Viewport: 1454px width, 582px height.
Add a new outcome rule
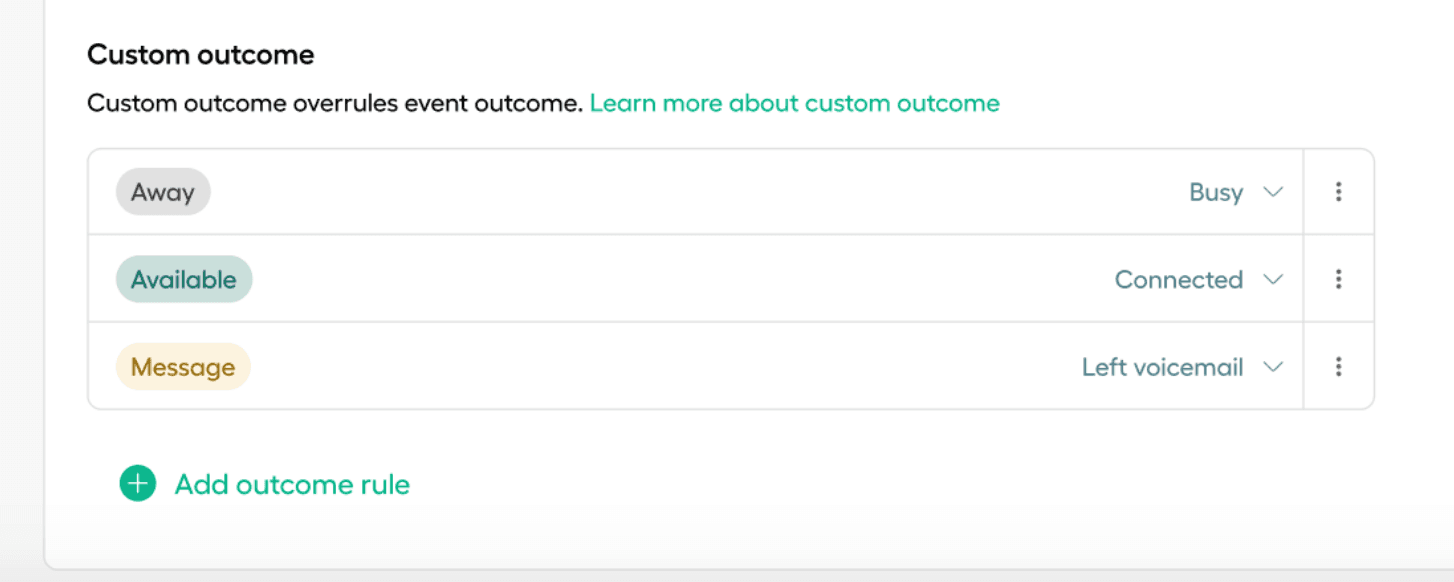coord(291,484)
